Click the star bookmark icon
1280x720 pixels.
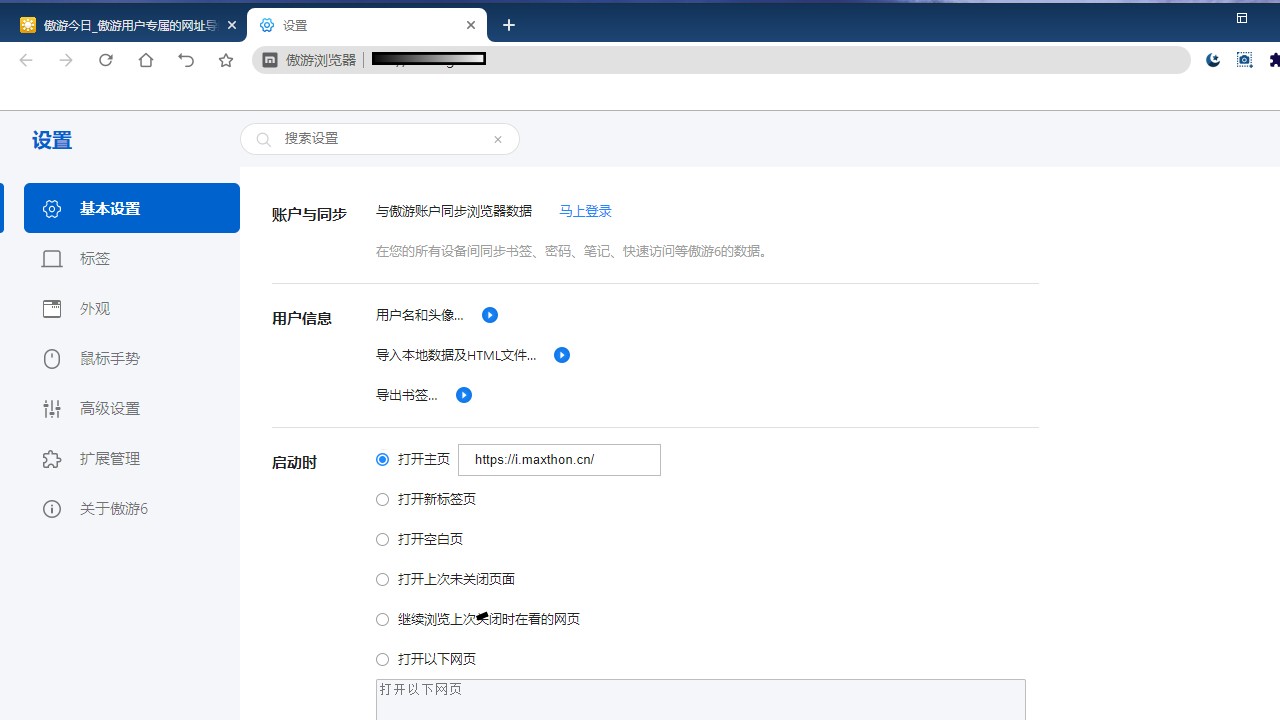[x=226, y=60]
